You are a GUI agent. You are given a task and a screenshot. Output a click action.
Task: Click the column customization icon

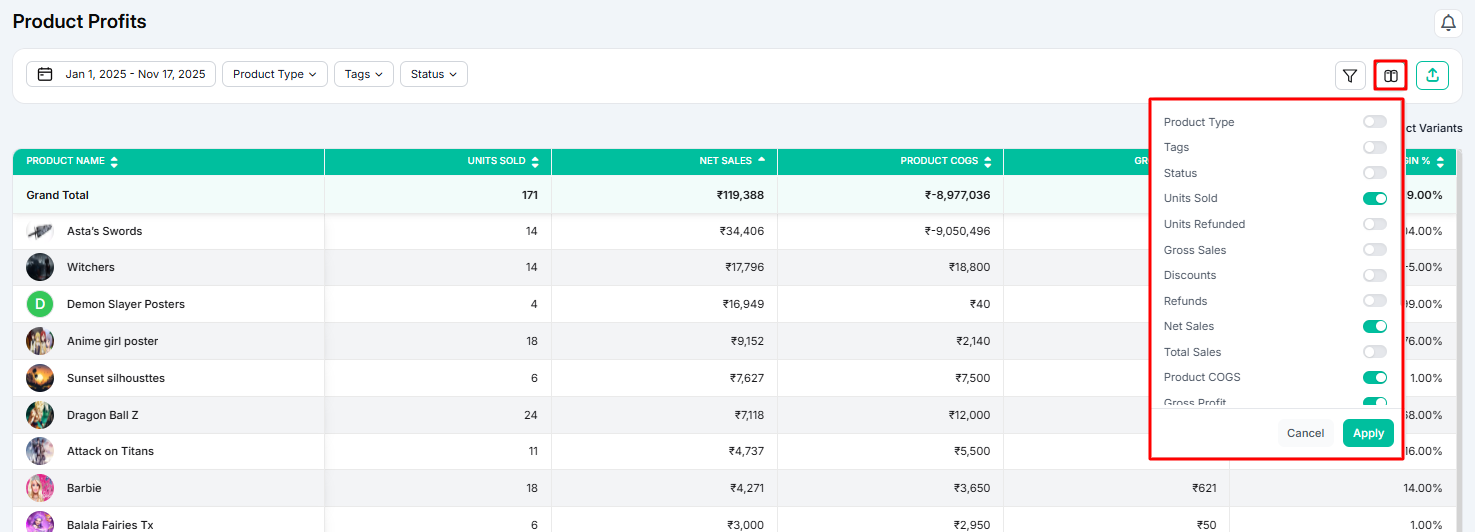(x=1390, y=75)
